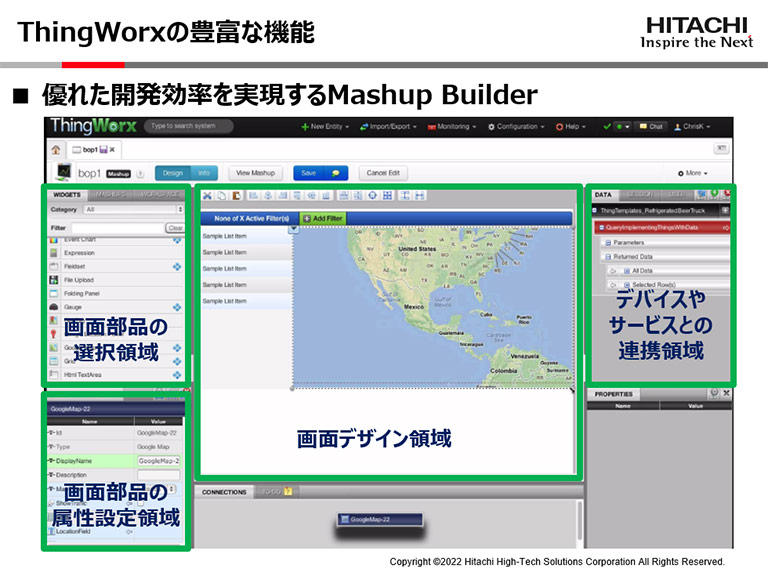
Task: Click the speech bubble icon next to Save
Action: pyautogui.click(x=337, y=172)
